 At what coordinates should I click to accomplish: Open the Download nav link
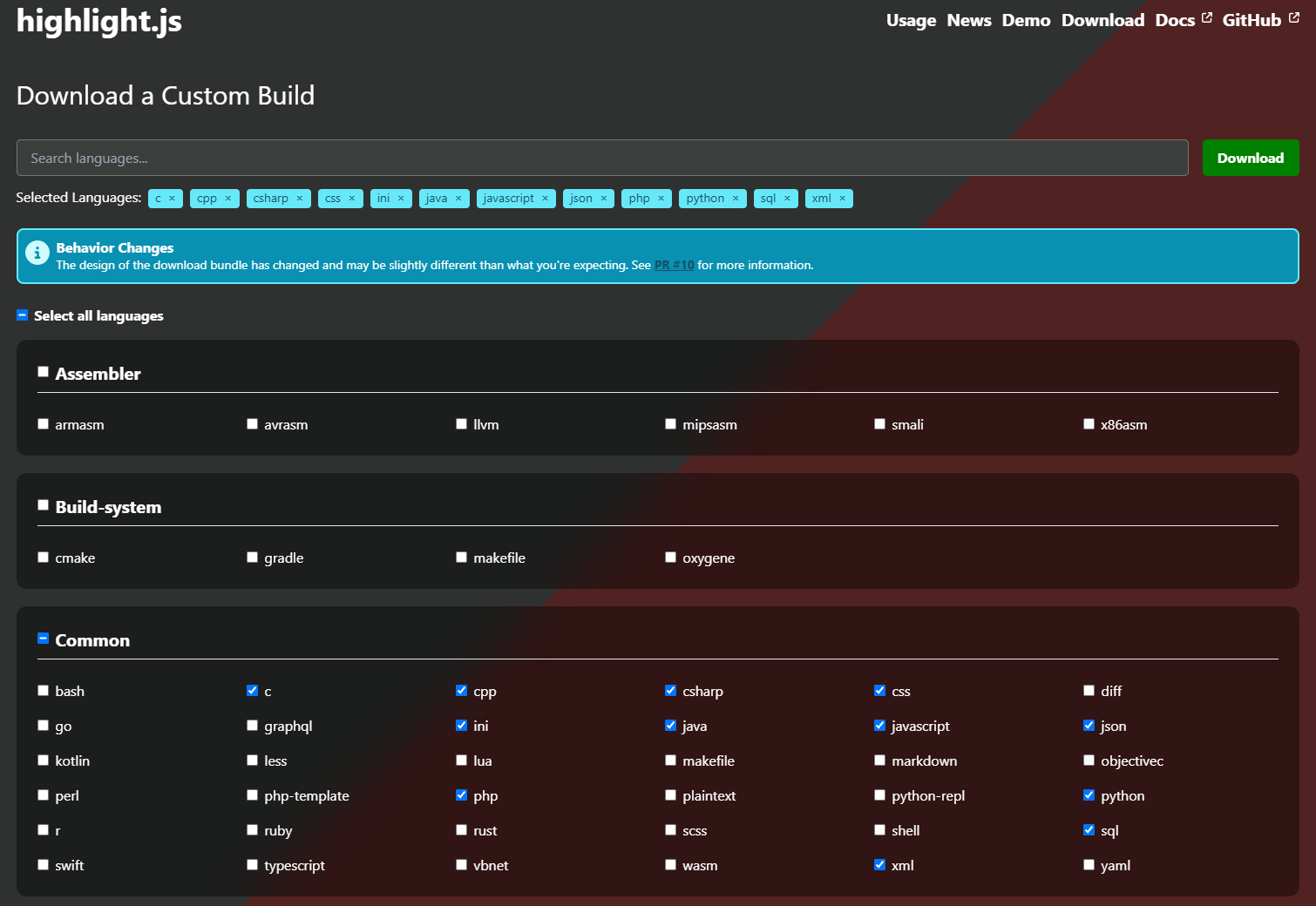click(x=1102, y=20)
